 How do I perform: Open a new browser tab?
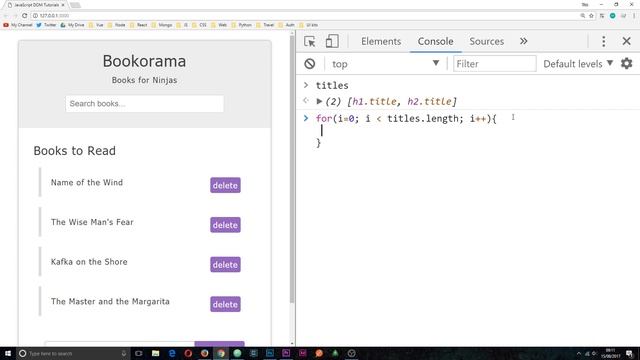tap(75, 5)
